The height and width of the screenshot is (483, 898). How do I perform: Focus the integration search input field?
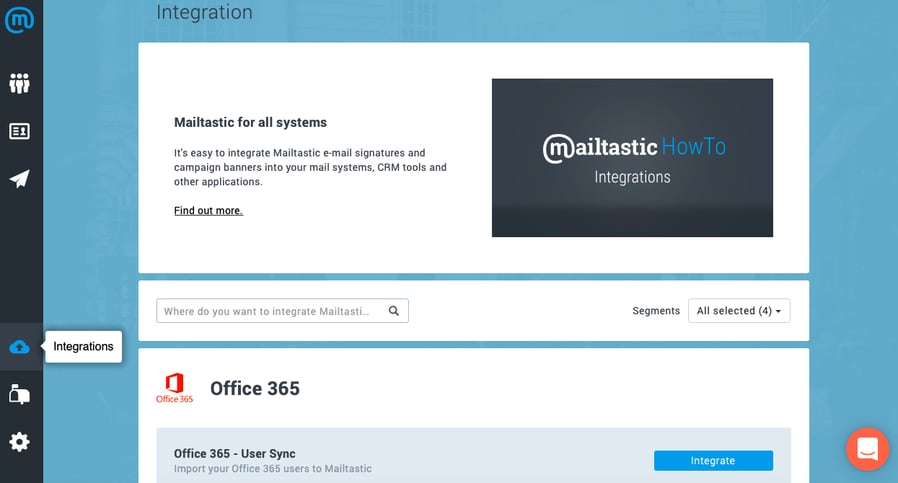[272, 311]
